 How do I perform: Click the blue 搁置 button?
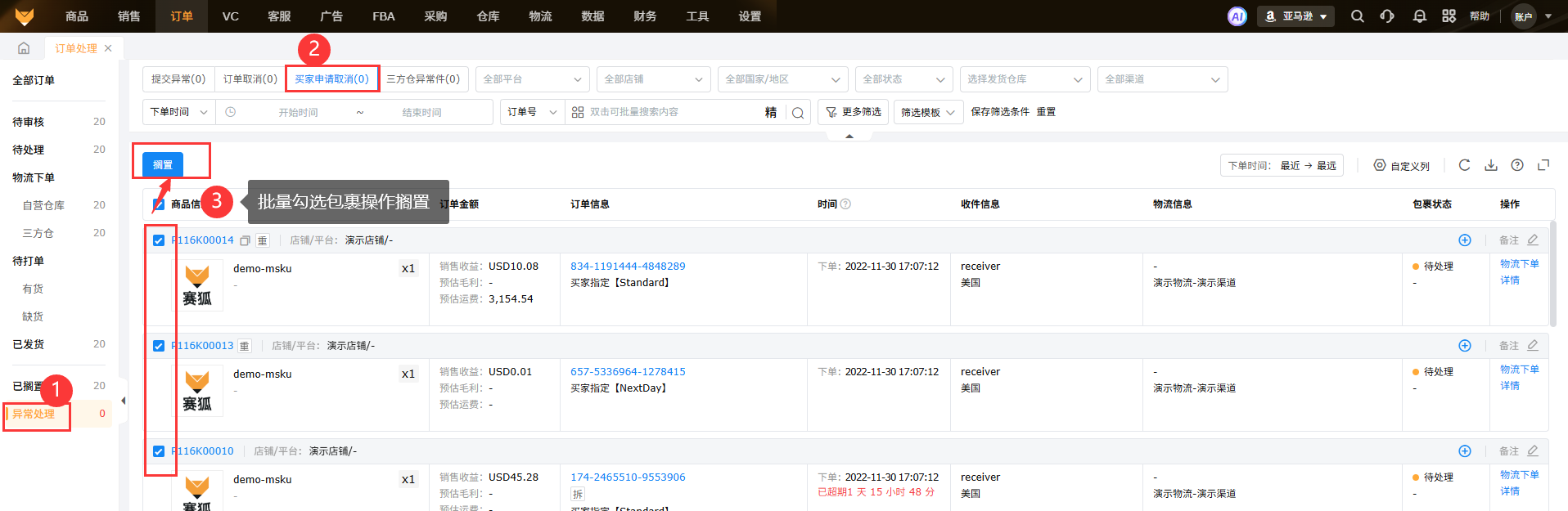click(163, 164)
